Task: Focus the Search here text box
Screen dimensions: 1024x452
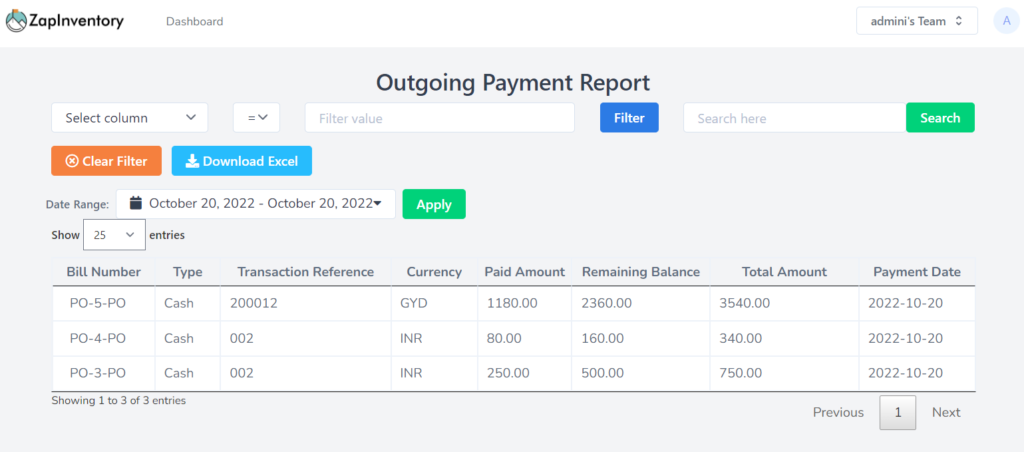Action: [x=795, y=118]
